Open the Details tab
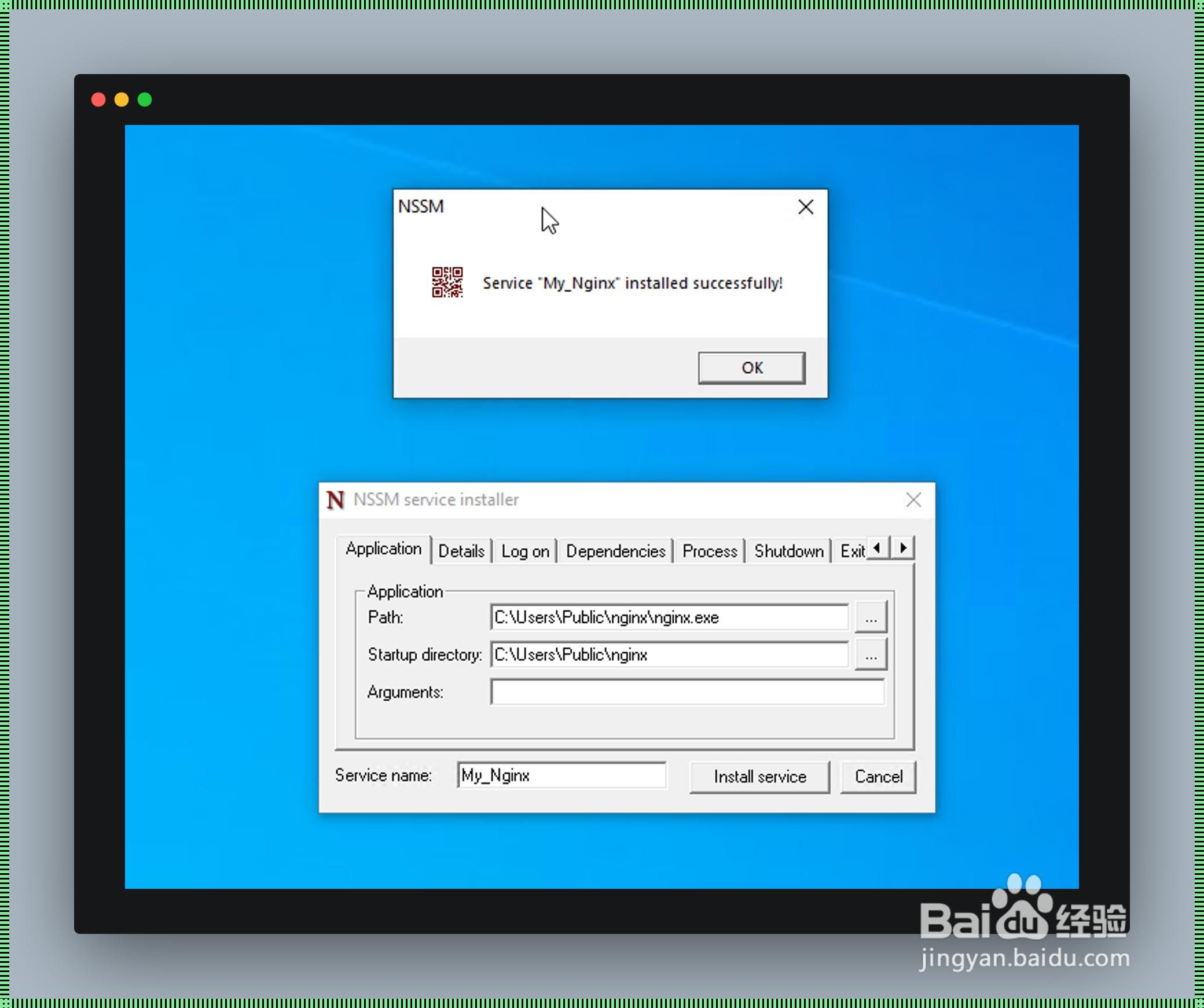Viewport: 1204px width, 1008px height. (x=461, y=551)
